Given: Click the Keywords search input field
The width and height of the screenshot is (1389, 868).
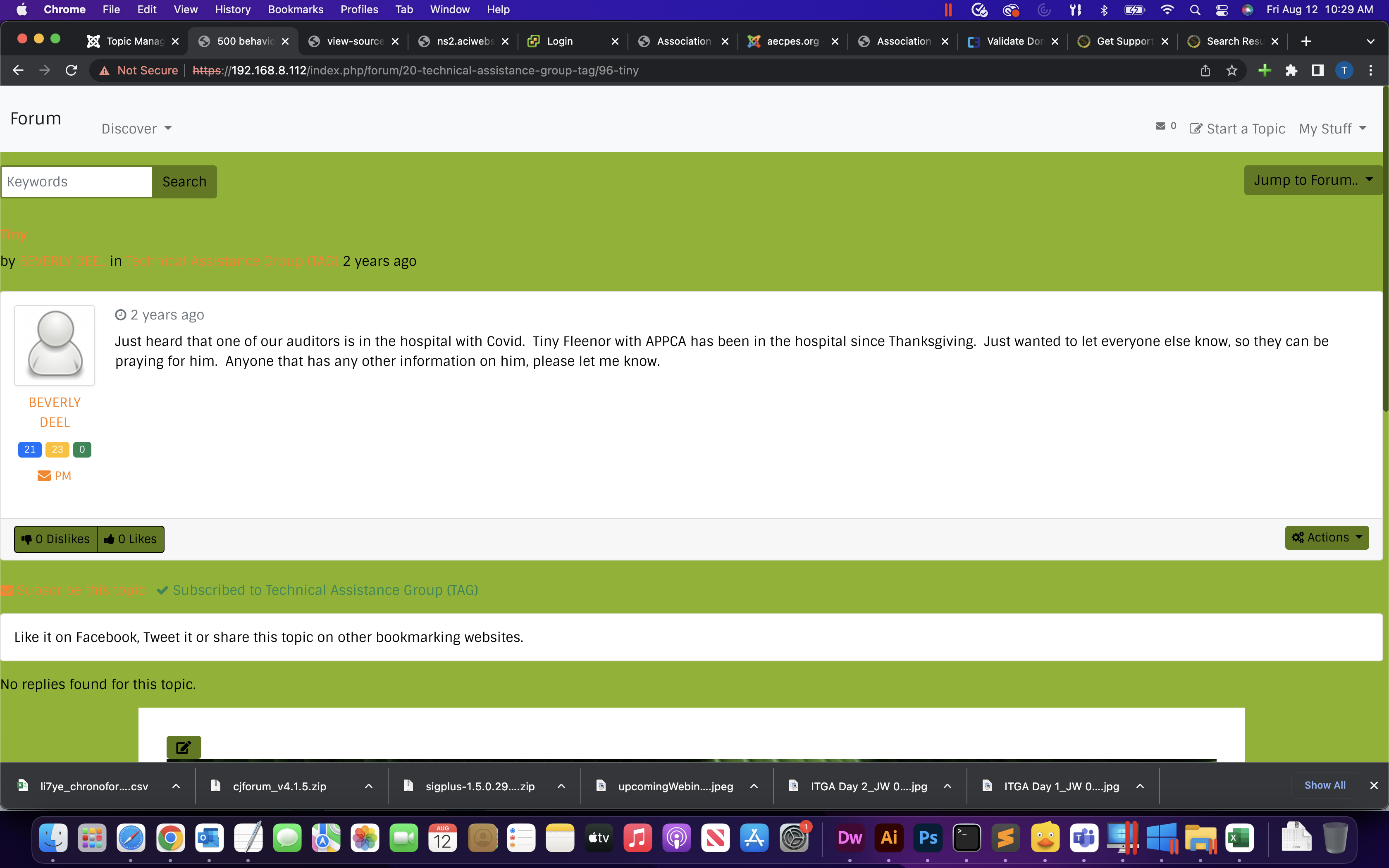Looking at the screenshot, I should pos(76,181).
